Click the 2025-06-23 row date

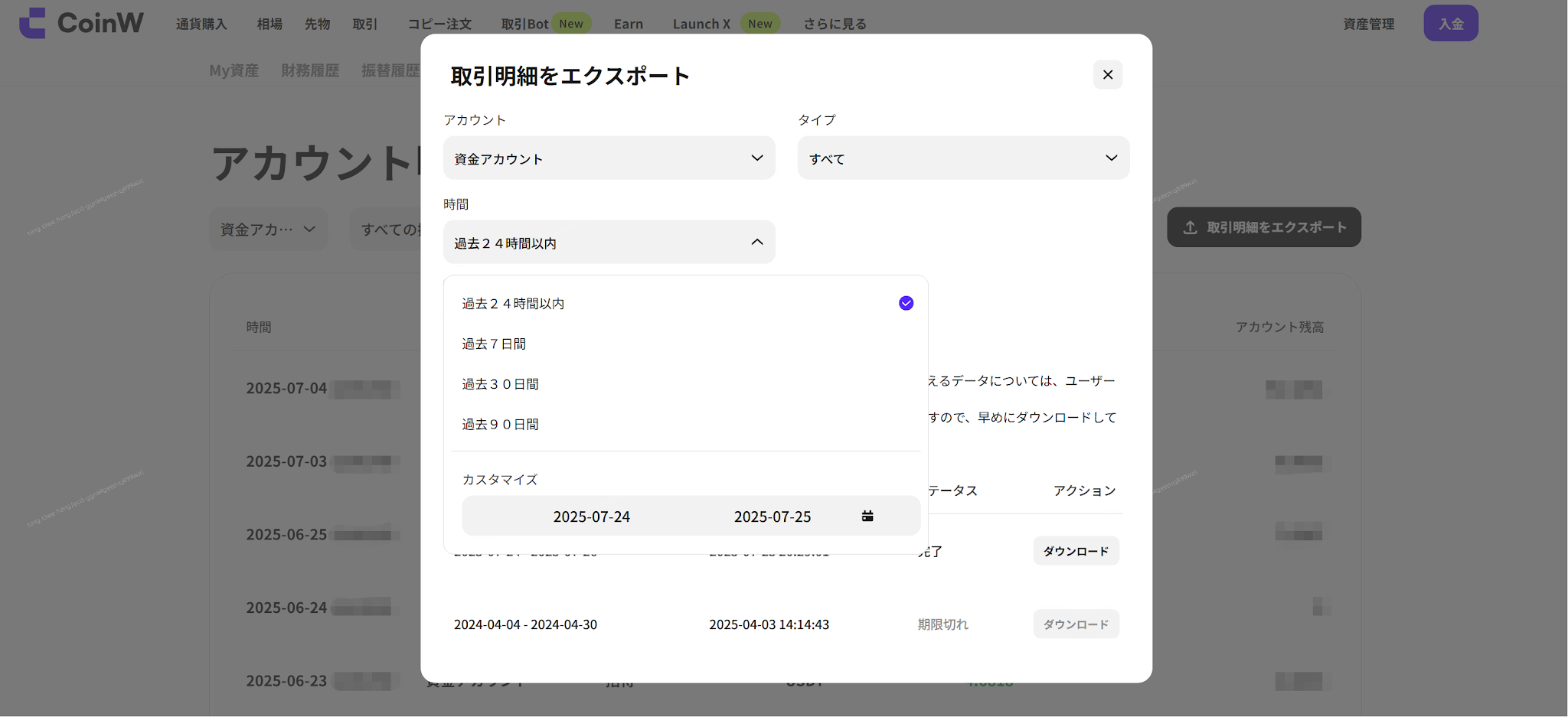(x=286, y=681)
